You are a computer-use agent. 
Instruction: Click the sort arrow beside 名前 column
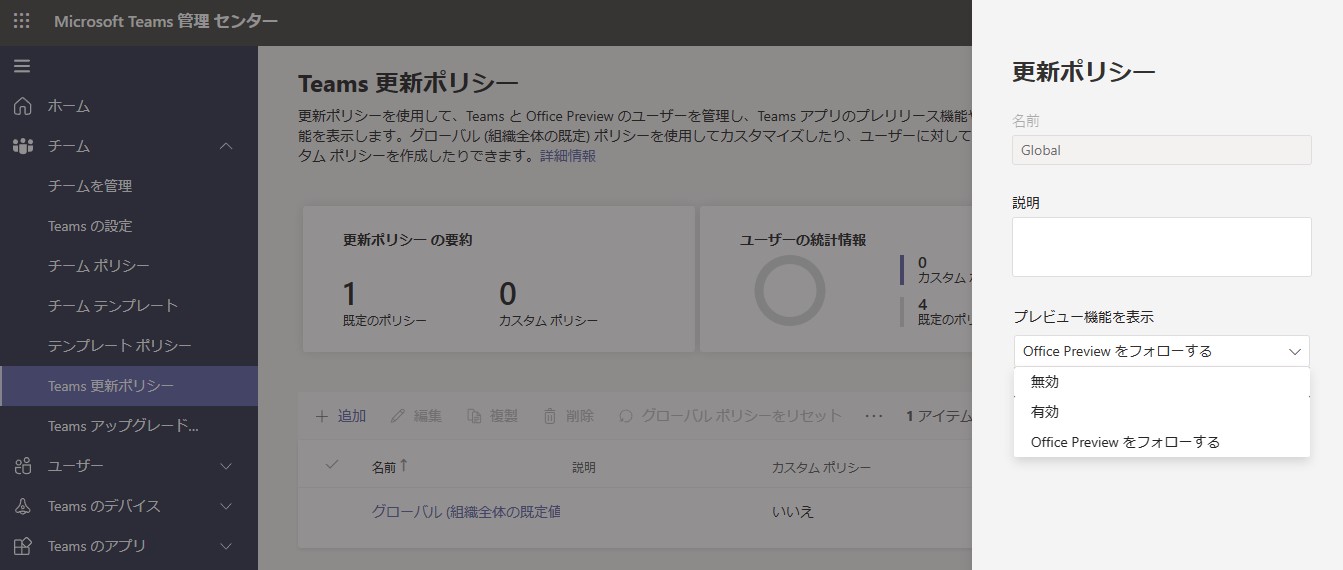click(404, 466)
